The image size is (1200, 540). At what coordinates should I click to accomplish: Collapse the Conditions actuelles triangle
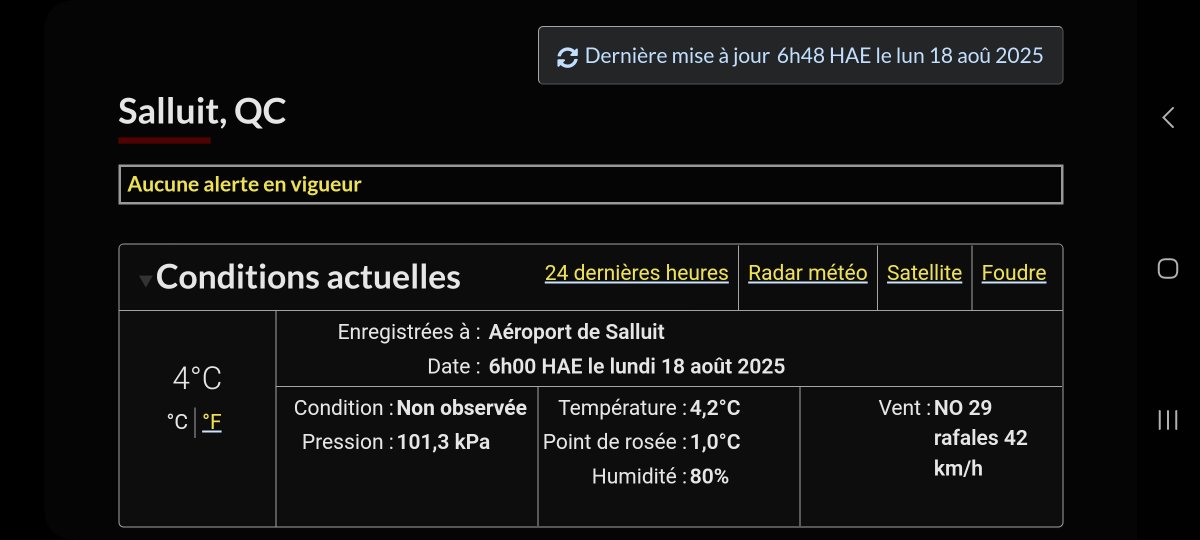tap(146, 281)
